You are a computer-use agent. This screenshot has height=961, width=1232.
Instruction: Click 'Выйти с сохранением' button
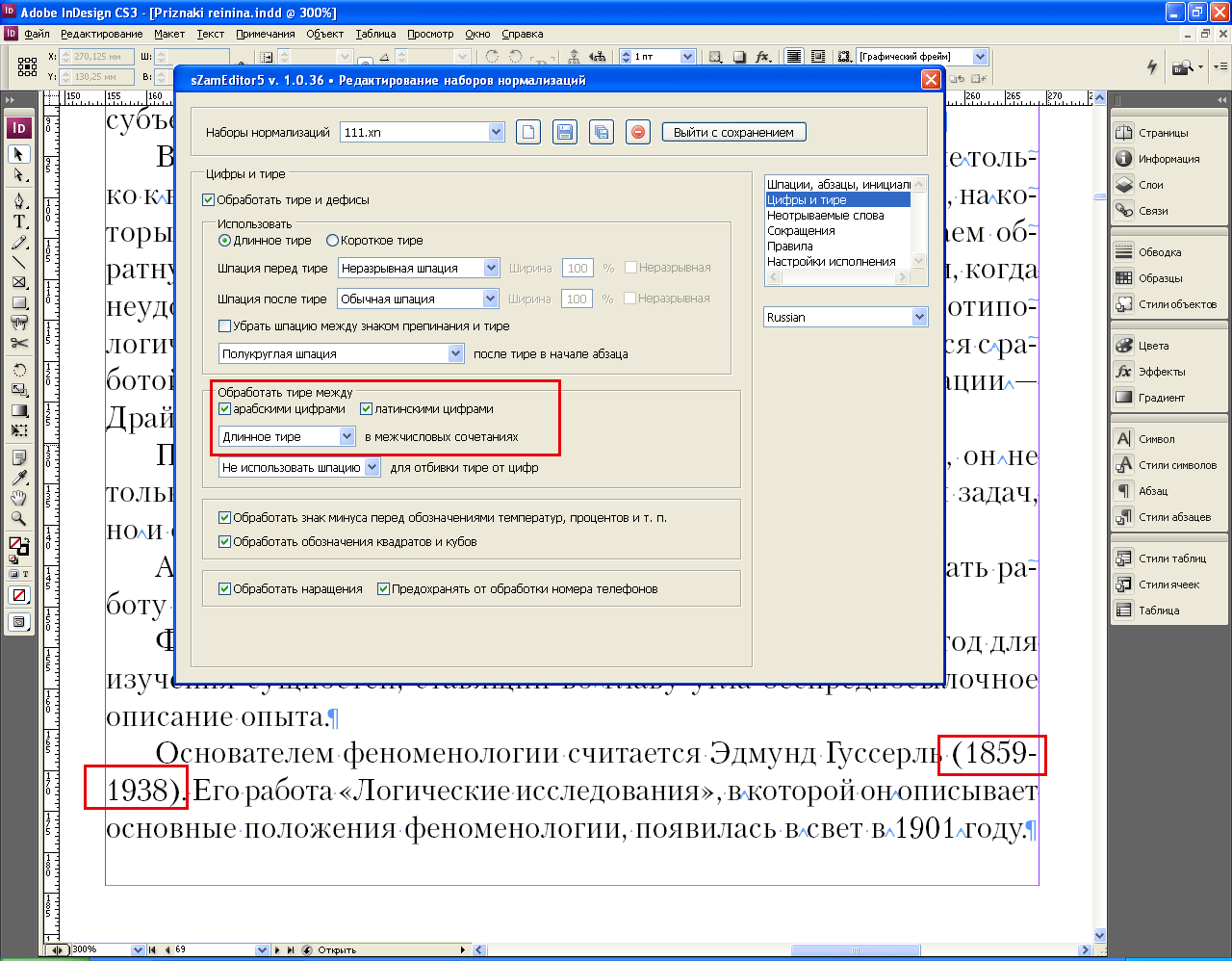pyautogui.click(x=734, y=133)
